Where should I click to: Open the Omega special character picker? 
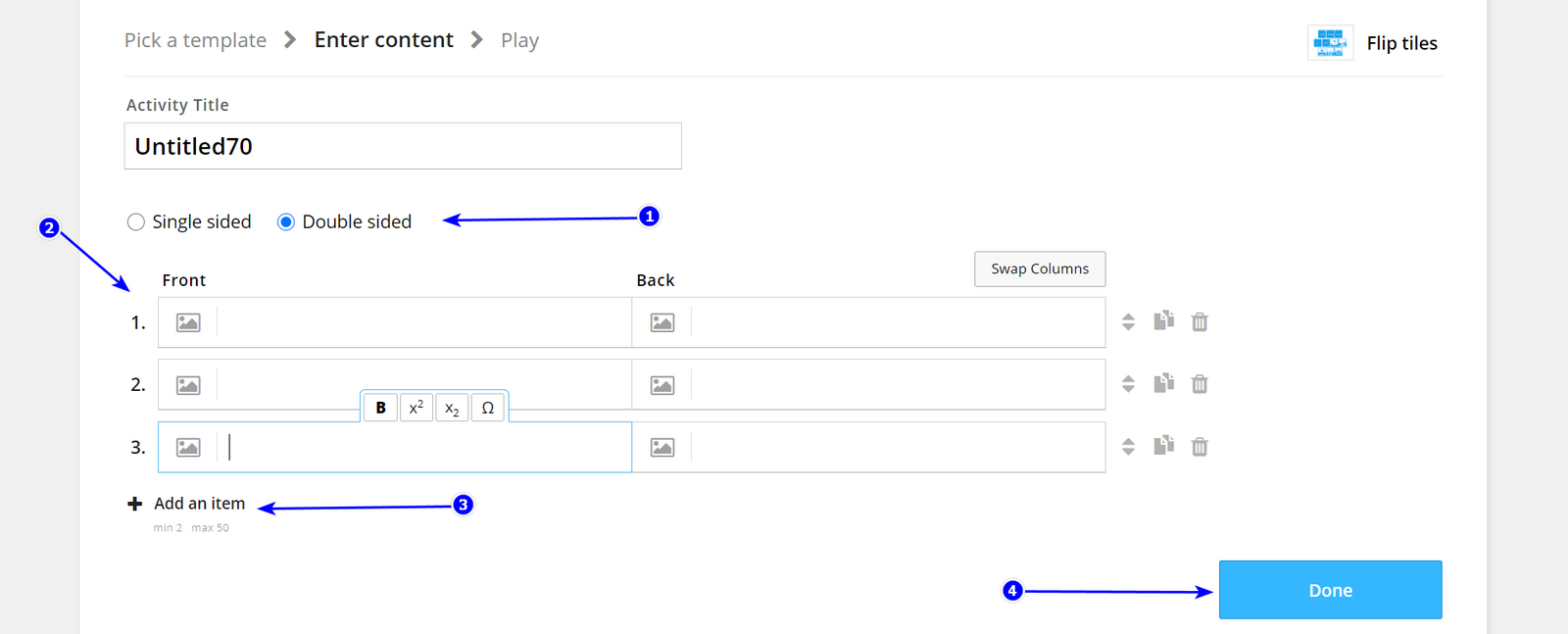coord(487,407)
